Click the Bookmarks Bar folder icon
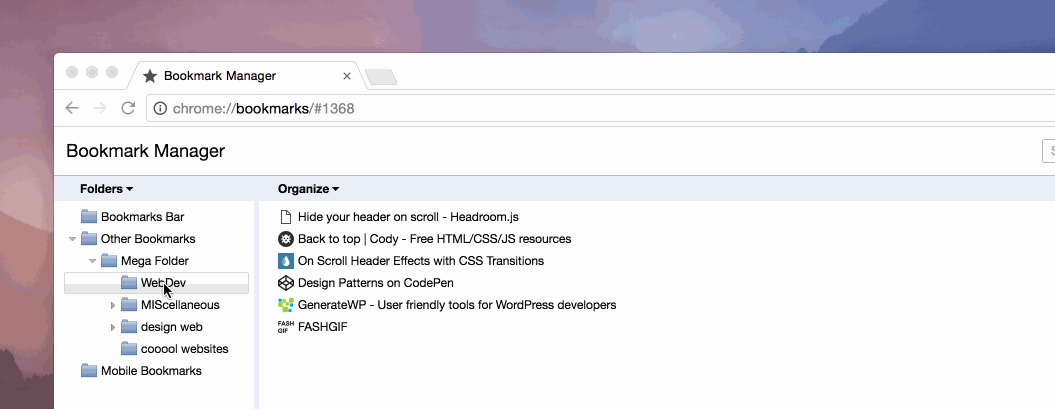This screenshot has height=409, width=1055. (x=89, y=217)
